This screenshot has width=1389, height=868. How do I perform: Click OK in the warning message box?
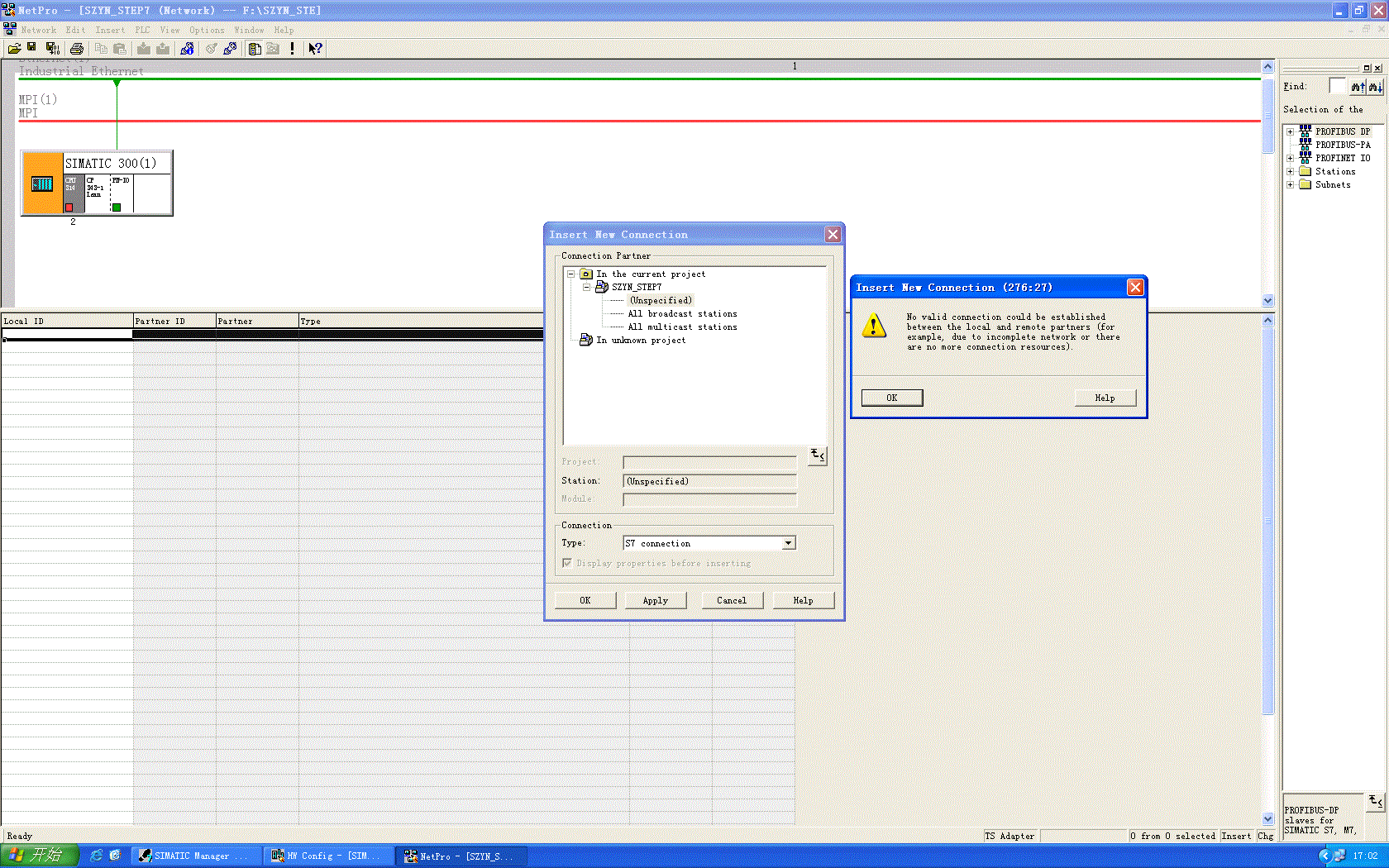pyautogui.click(x=892, y=398)
